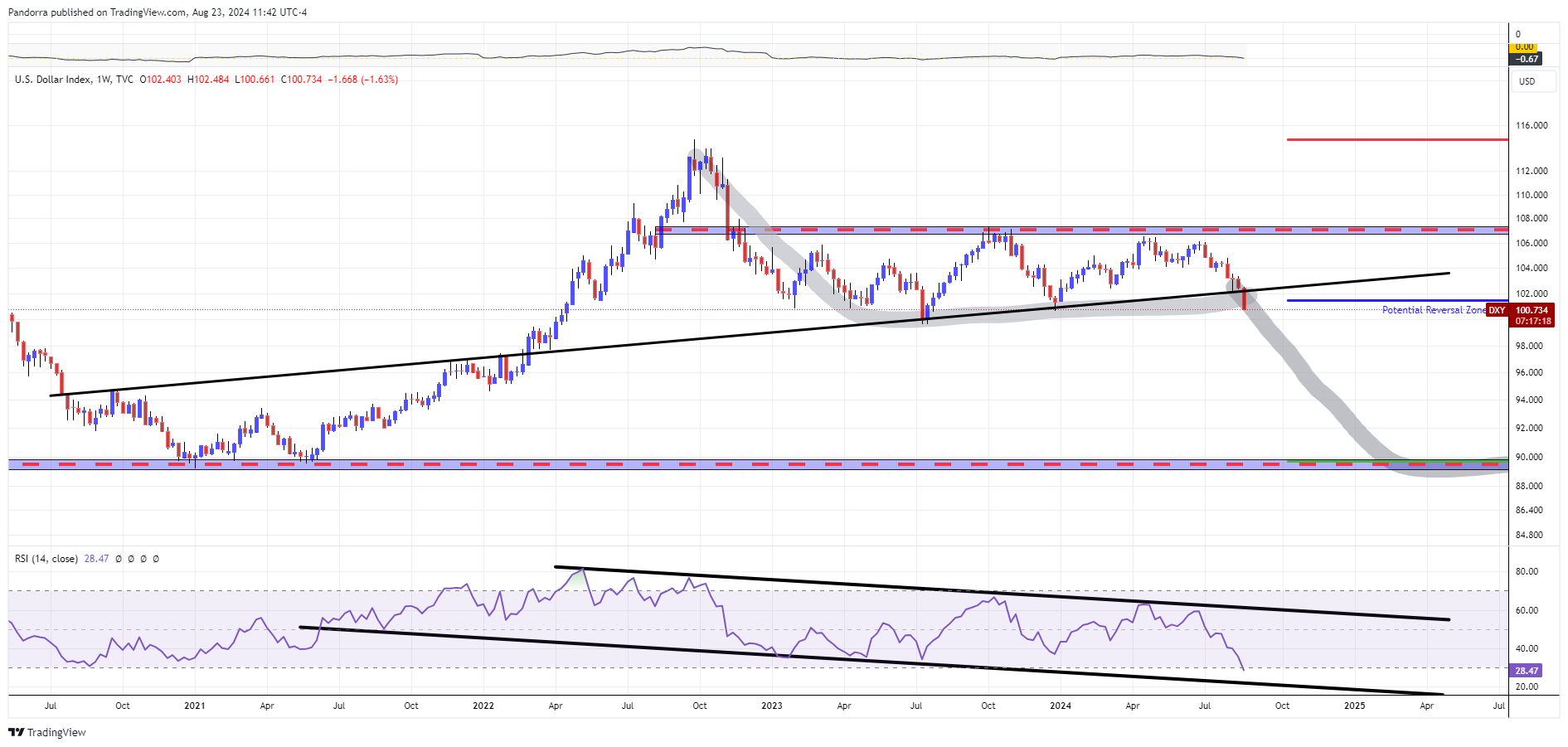Click the current price label 100.734

pos(1532,310)
